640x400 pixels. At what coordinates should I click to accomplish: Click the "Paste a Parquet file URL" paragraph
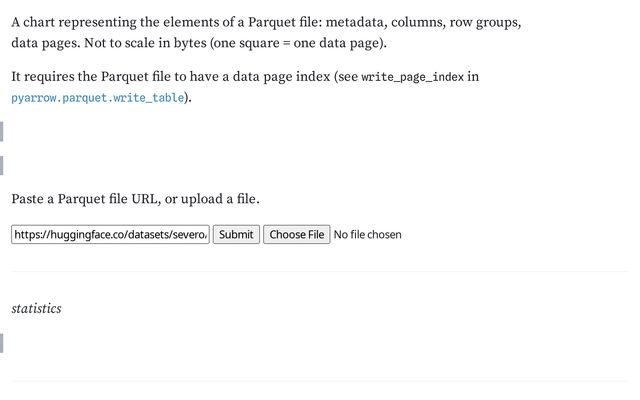pyautogui.click(x=136, y=199)
